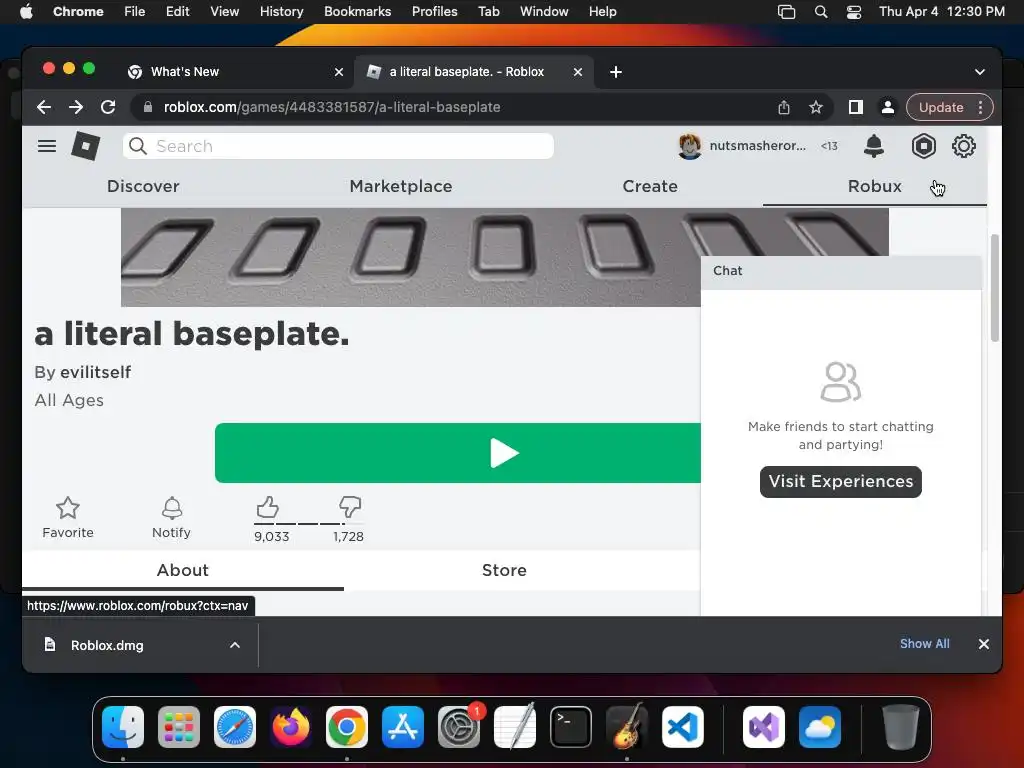Click the page vertical scrollbar
Screen dimensions: 1024x768
tap(995, 287)
